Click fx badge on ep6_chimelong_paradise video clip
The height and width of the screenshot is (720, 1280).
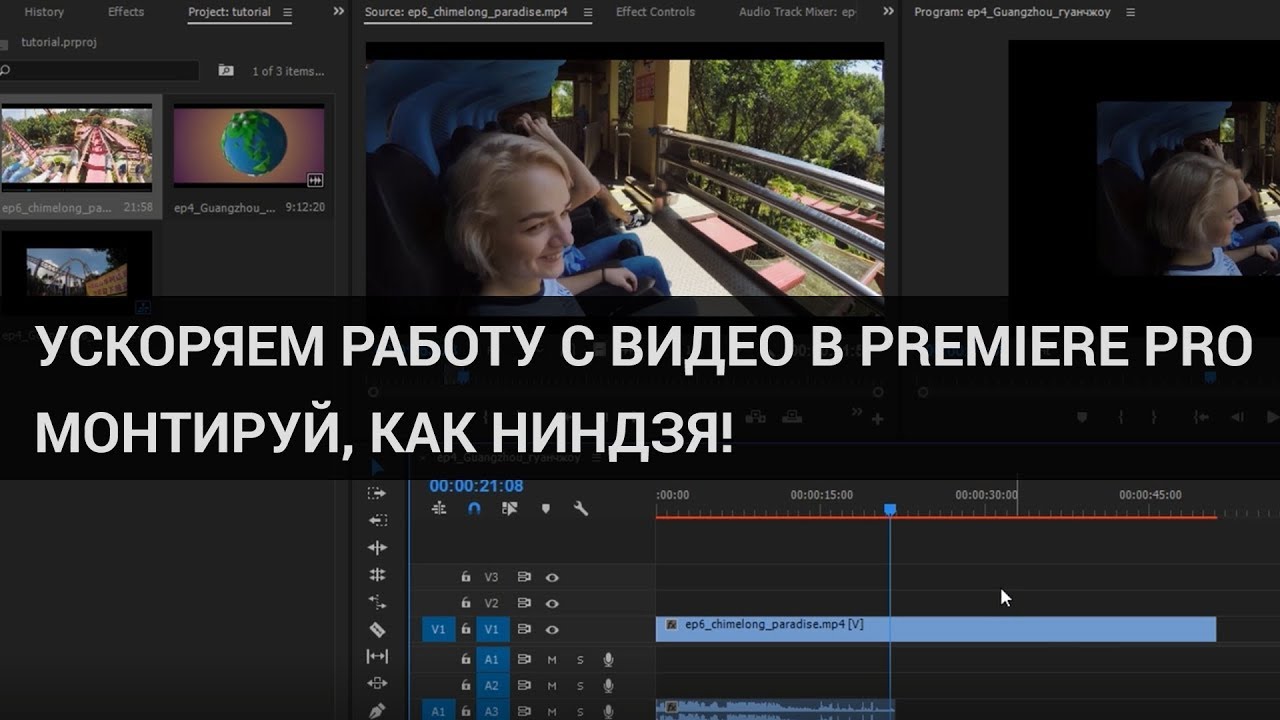pos(671,625)
